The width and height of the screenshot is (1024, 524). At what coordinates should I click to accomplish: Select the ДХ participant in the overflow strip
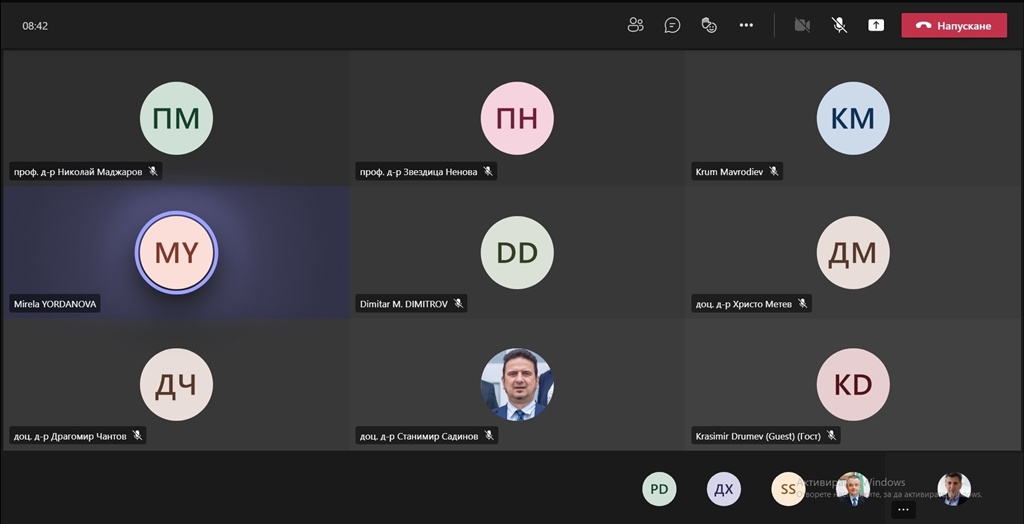[724, 489]
